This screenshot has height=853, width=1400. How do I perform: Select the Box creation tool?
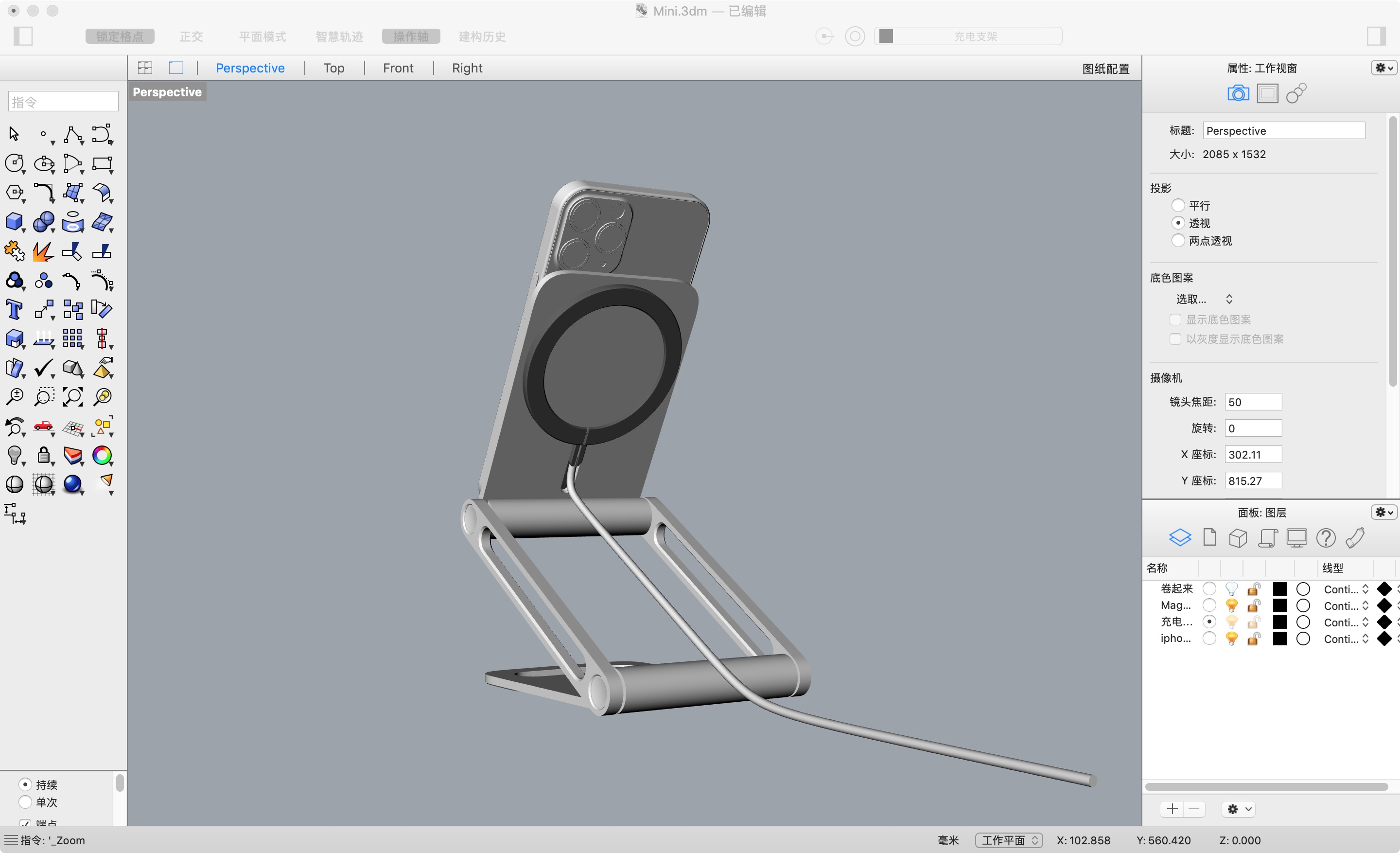(15, 222)
